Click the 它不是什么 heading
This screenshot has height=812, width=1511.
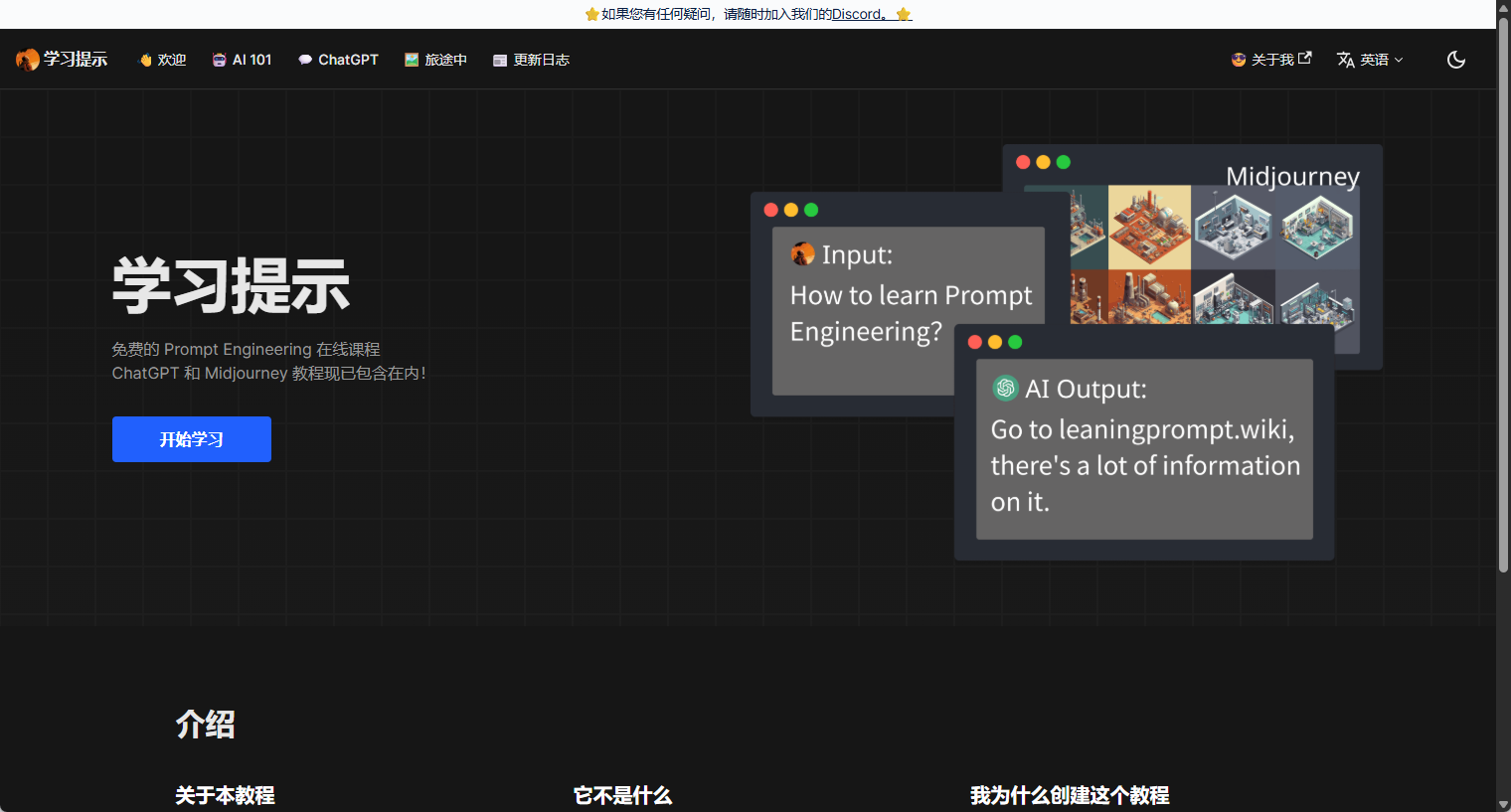tap(623, 795)
